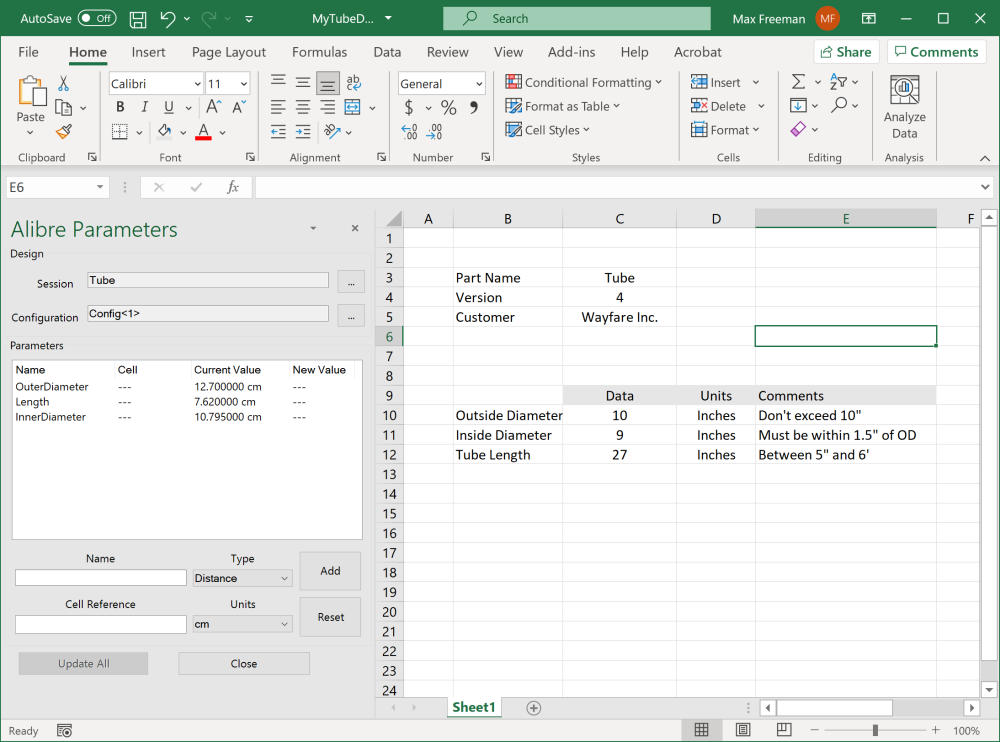Apply Percent Style number format
Image resolution: width=1000 pixels, height=742 pixels.
(x=448, y=107)
